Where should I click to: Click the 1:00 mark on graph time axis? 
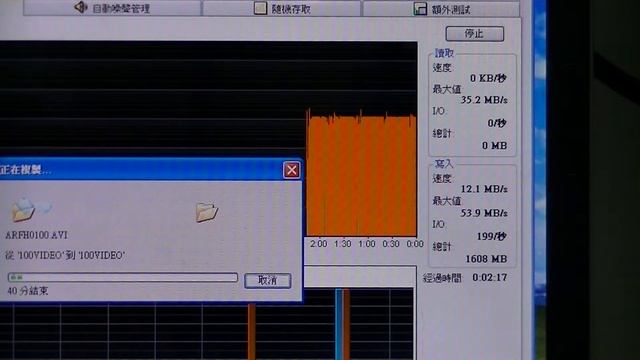[367, 244]
